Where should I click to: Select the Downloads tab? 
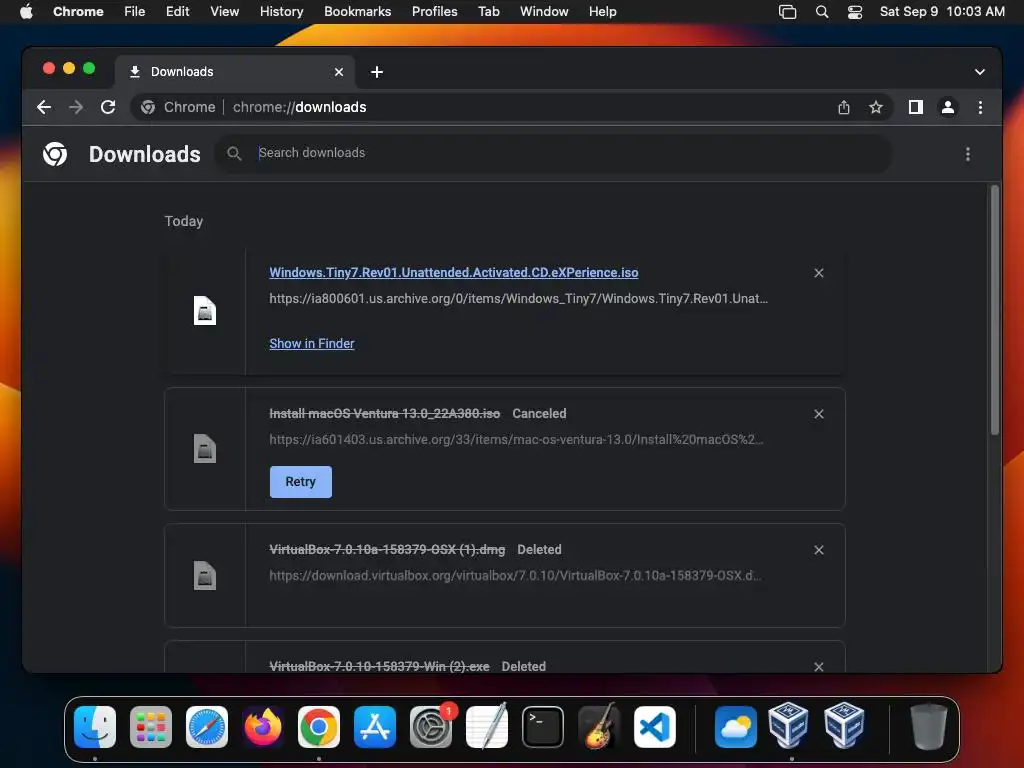235,72
